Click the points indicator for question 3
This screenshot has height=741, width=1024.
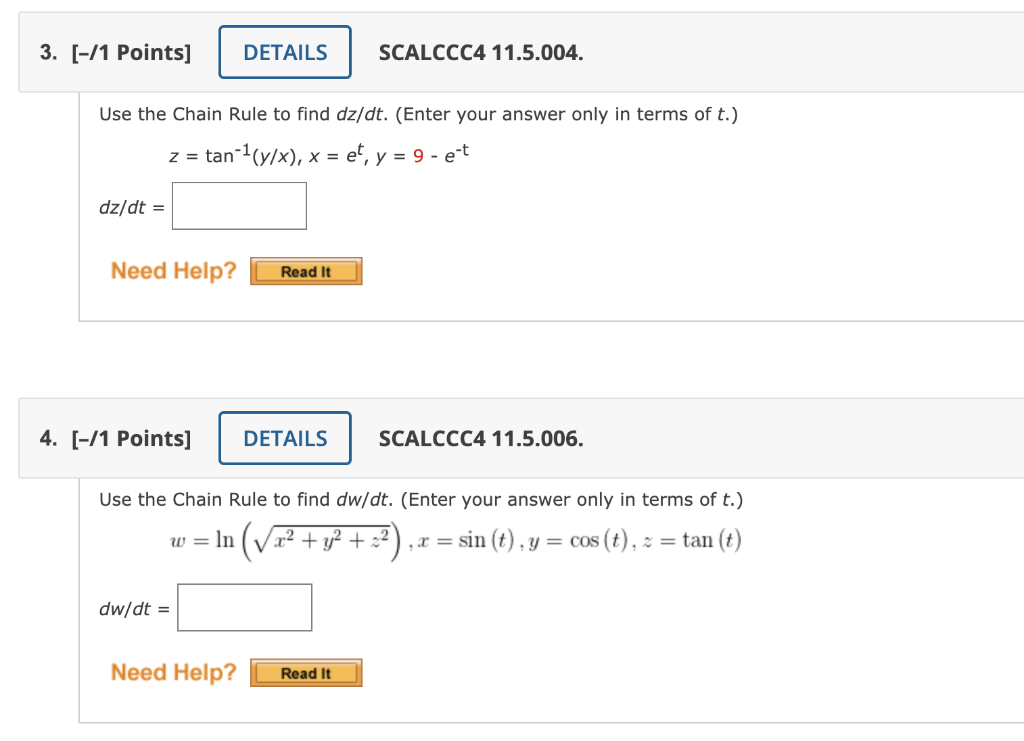point(129,52)
